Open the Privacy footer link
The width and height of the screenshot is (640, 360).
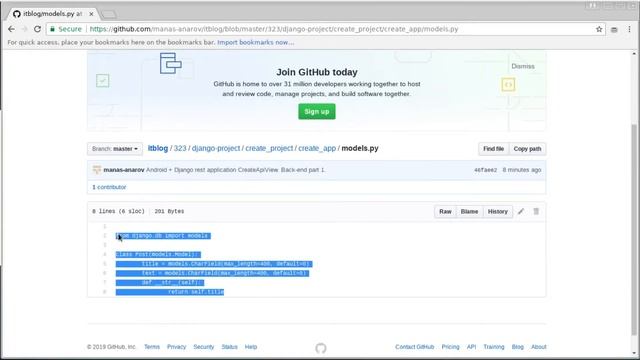tap(176, 347)
